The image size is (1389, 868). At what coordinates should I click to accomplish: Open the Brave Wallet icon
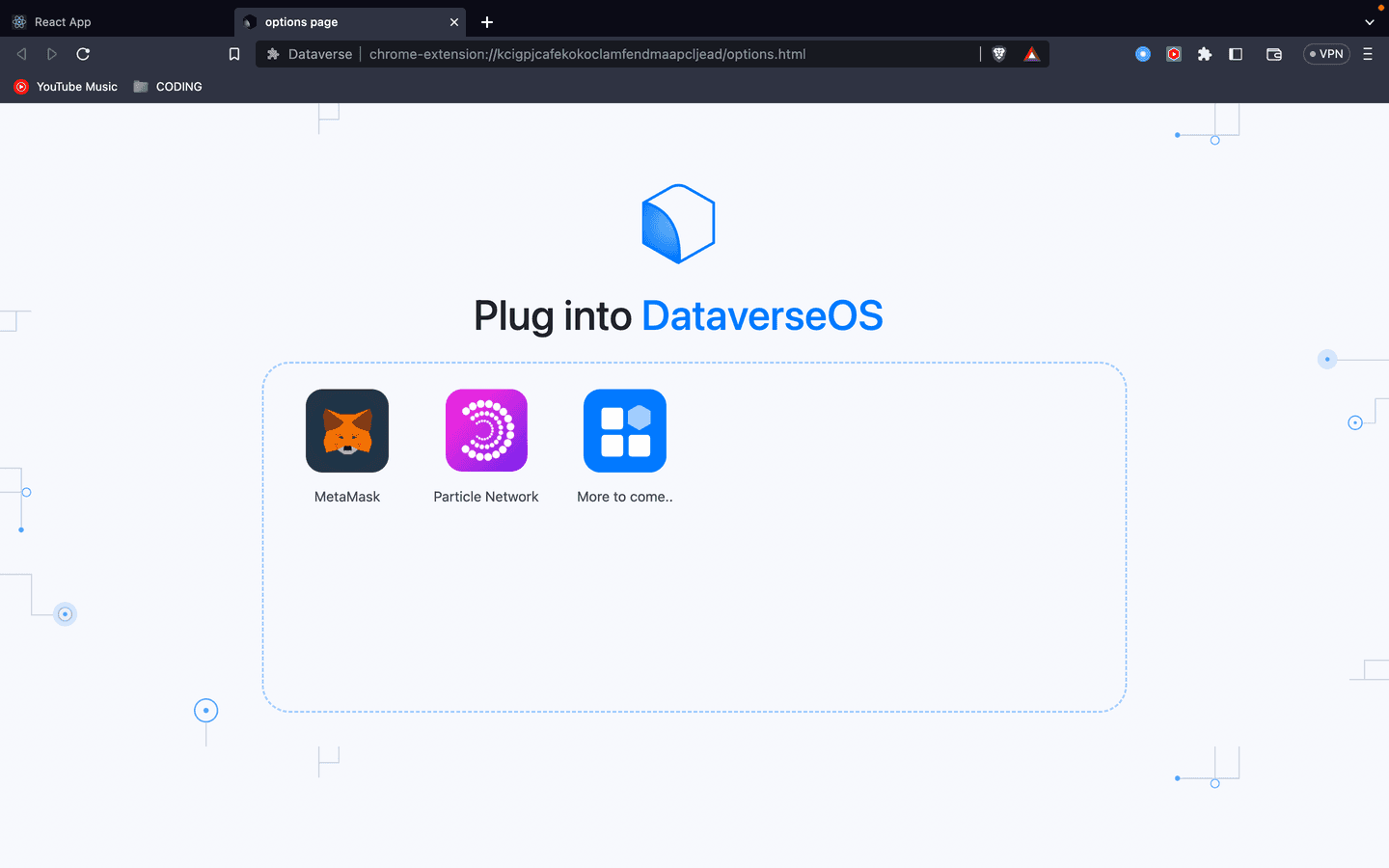click(1274, 54)
